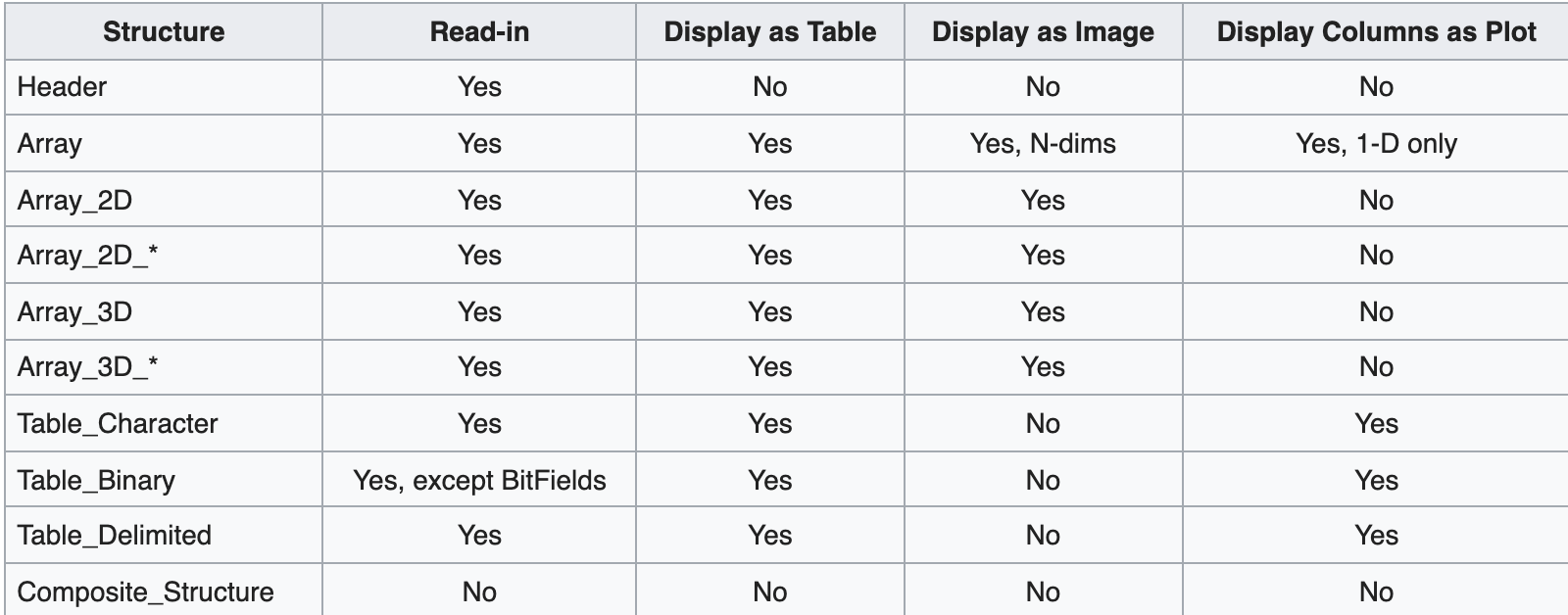This screenshot has height=615, width=1568.
Task: Click the Display Columns as Plot header
Action: click(1376, 31)
